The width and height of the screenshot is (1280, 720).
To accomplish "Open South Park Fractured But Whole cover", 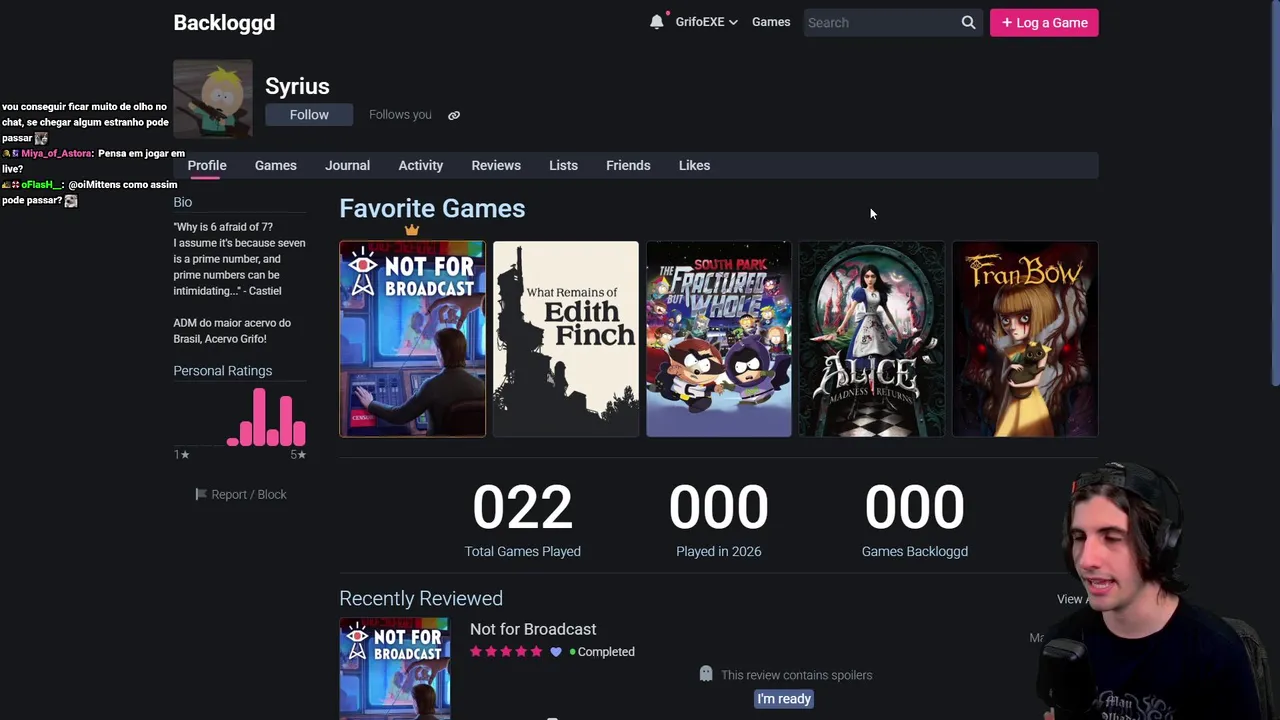I will [x=719, y=339].
